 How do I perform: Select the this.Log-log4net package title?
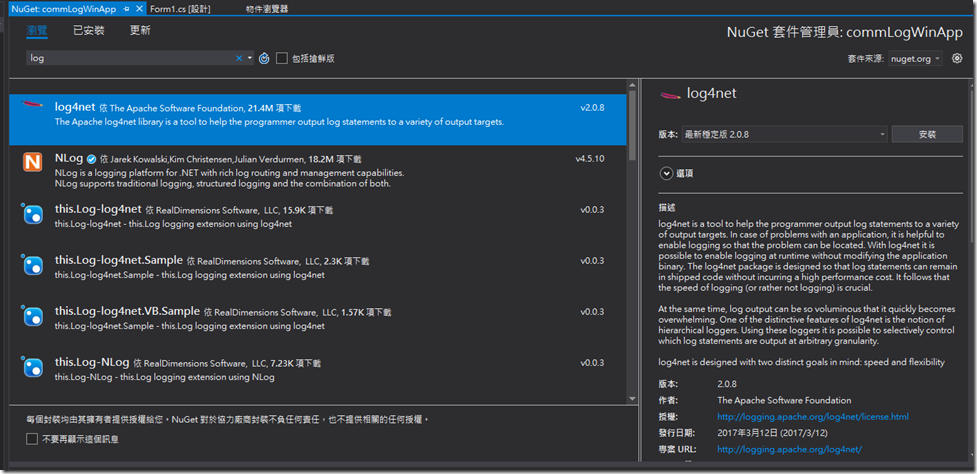pos(98,209)
